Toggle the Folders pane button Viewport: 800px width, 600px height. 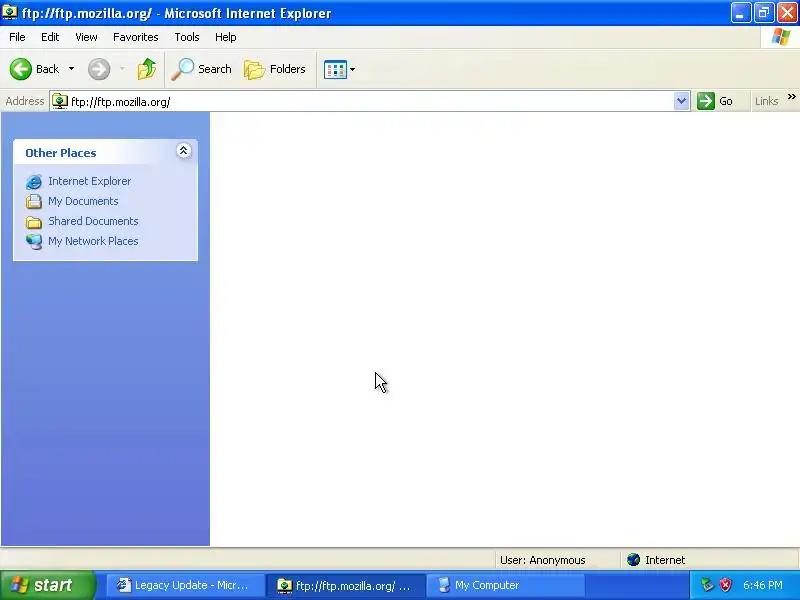click(275, 69)
